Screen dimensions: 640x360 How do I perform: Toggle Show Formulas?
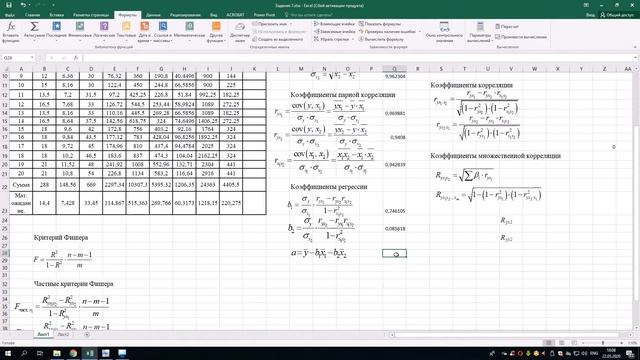point(380,24)
